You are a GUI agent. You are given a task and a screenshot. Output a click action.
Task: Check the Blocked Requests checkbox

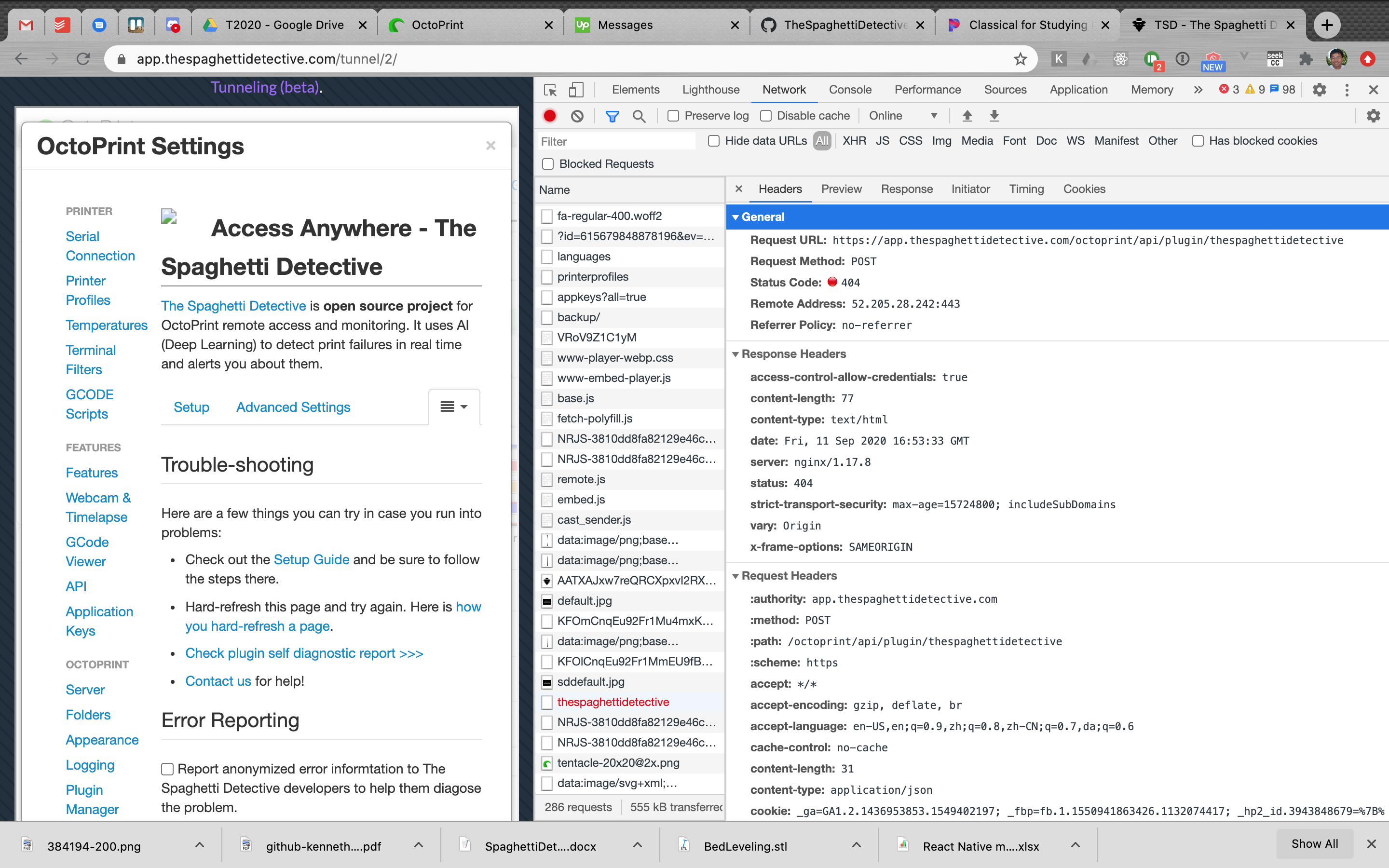tap(548, 164)
